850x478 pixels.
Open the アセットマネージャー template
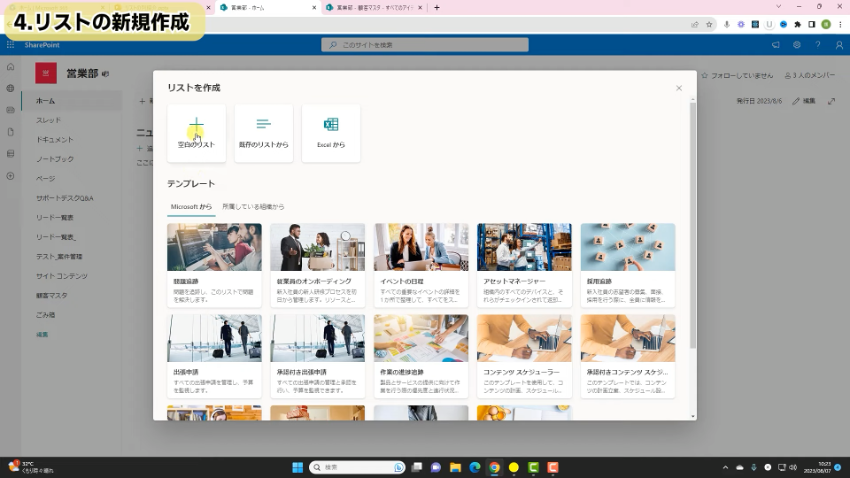pos(524,264)
